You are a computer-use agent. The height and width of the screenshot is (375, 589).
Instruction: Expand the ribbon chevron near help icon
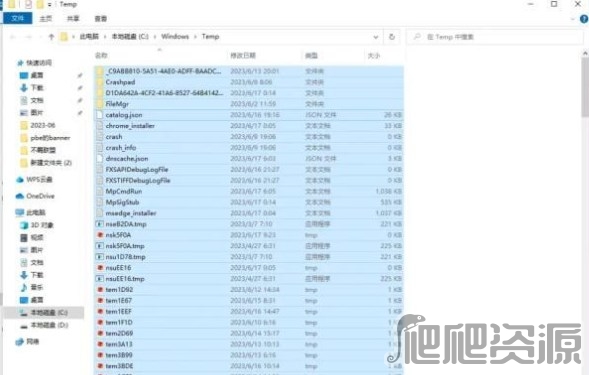573,19
